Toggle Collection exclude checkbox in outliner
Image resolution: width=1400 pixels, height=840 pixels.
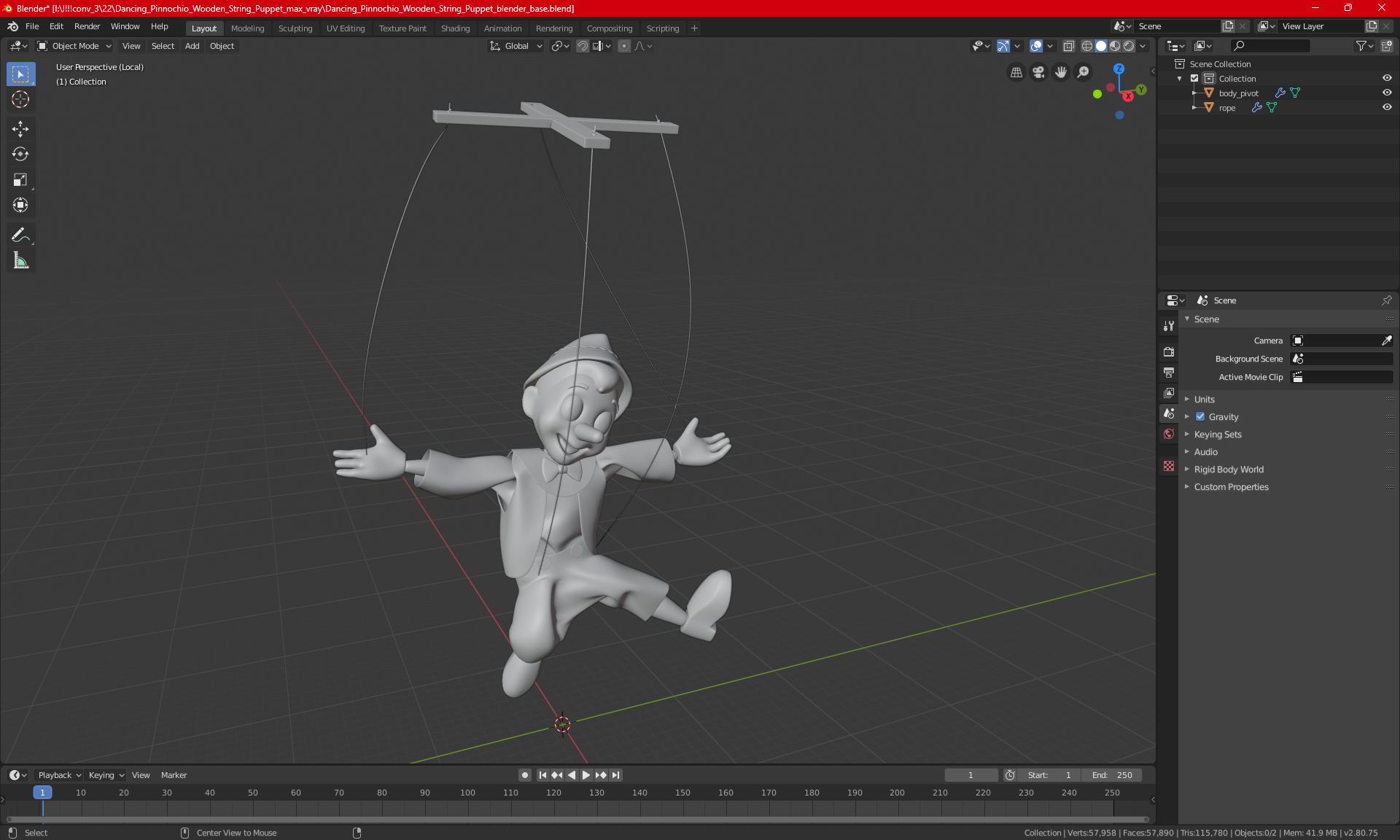(1194, 79)
